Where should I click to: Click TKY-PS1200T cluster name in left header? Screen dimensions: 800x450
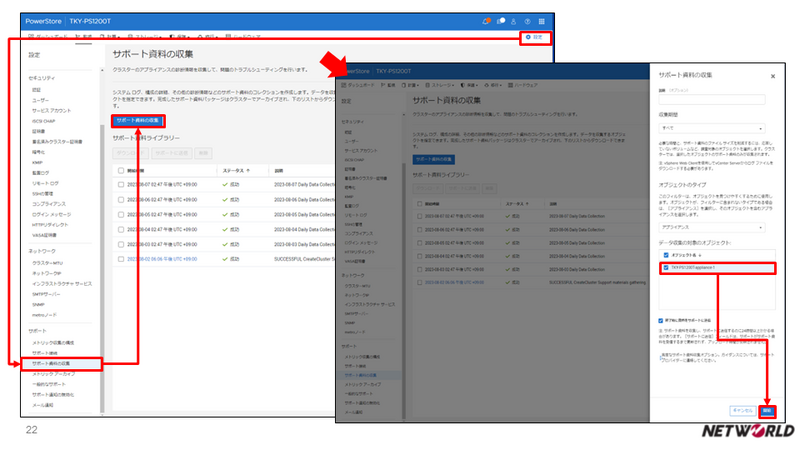(x=90, y=21)
